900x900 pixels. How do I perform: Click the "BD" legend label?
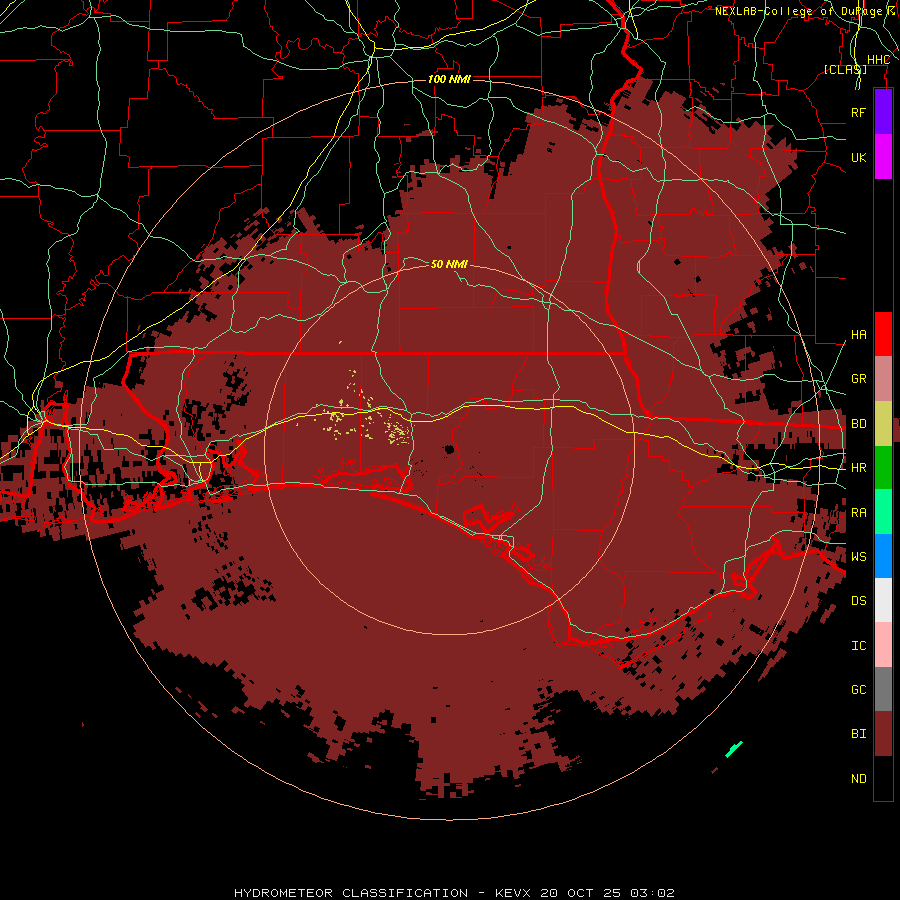pos(859,424)
